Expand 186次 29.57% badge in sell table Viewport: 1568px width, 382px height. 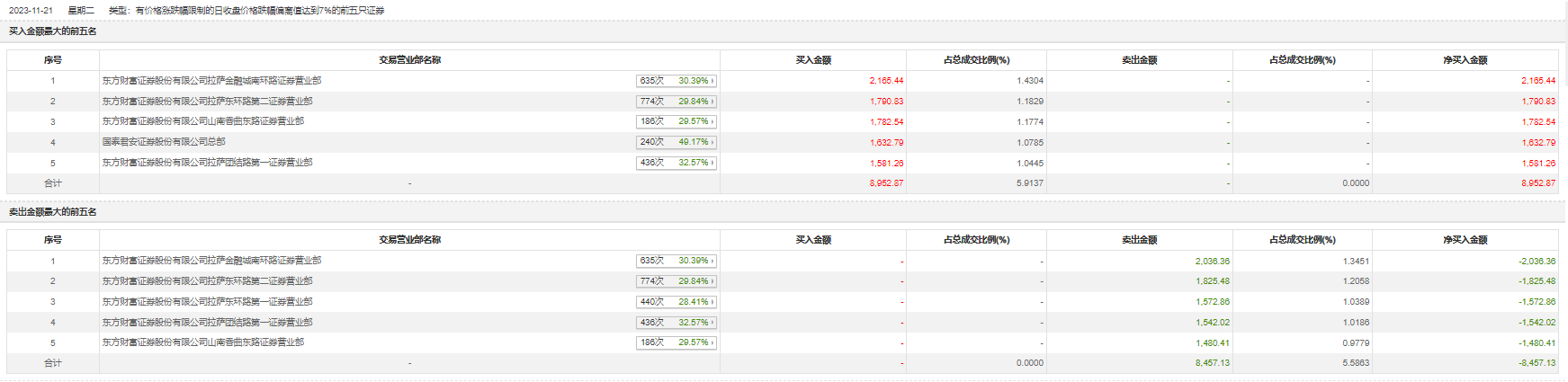coord(676,342)
